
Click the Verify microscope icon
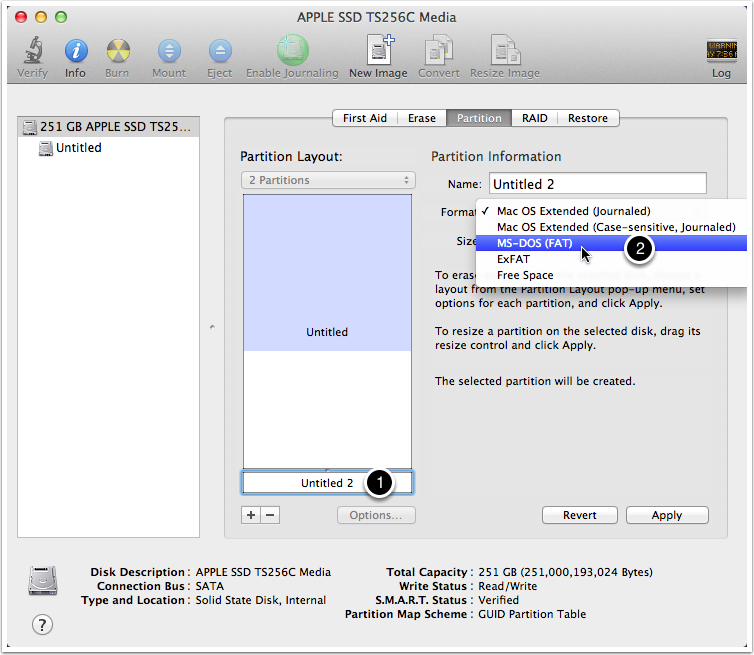coord(33,50)
